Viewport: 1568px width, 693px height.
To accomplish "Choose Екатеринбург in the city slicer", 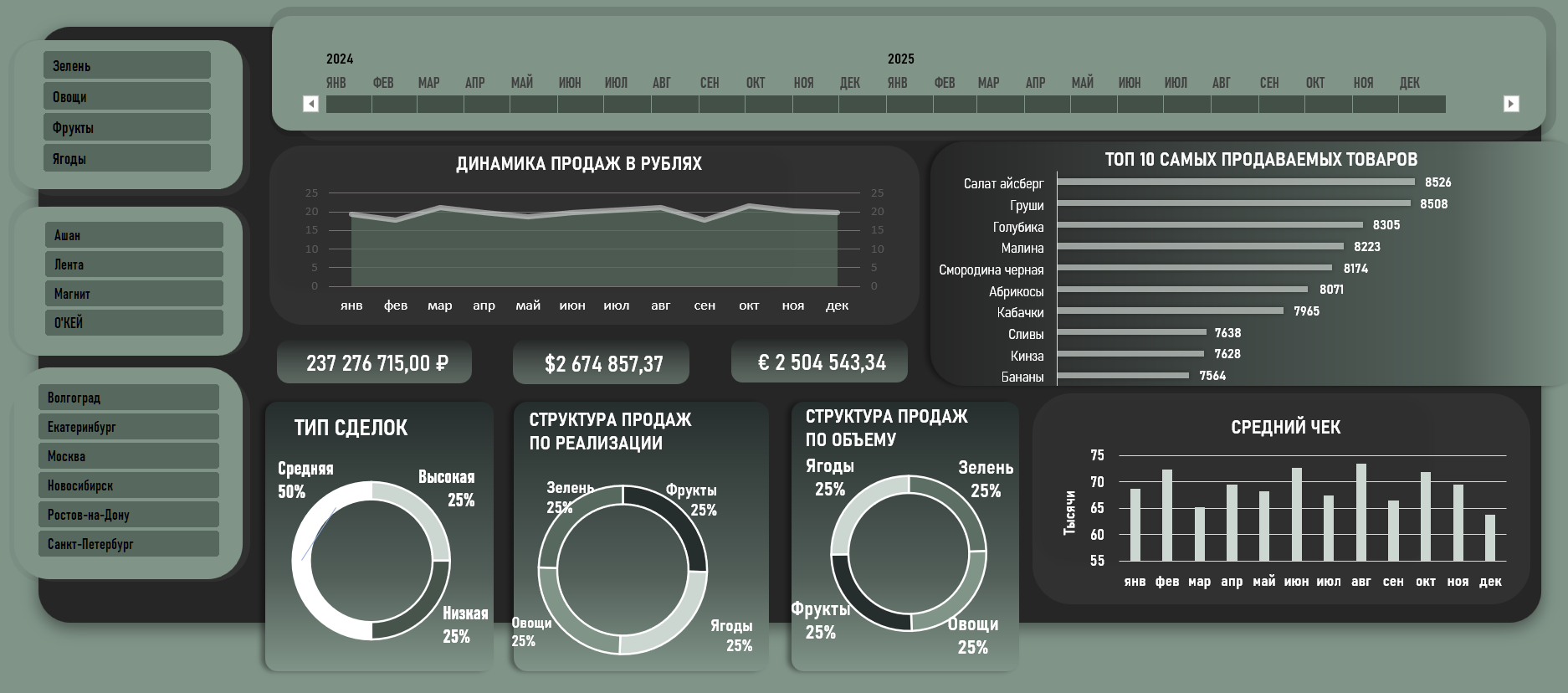I will [129, 427].
